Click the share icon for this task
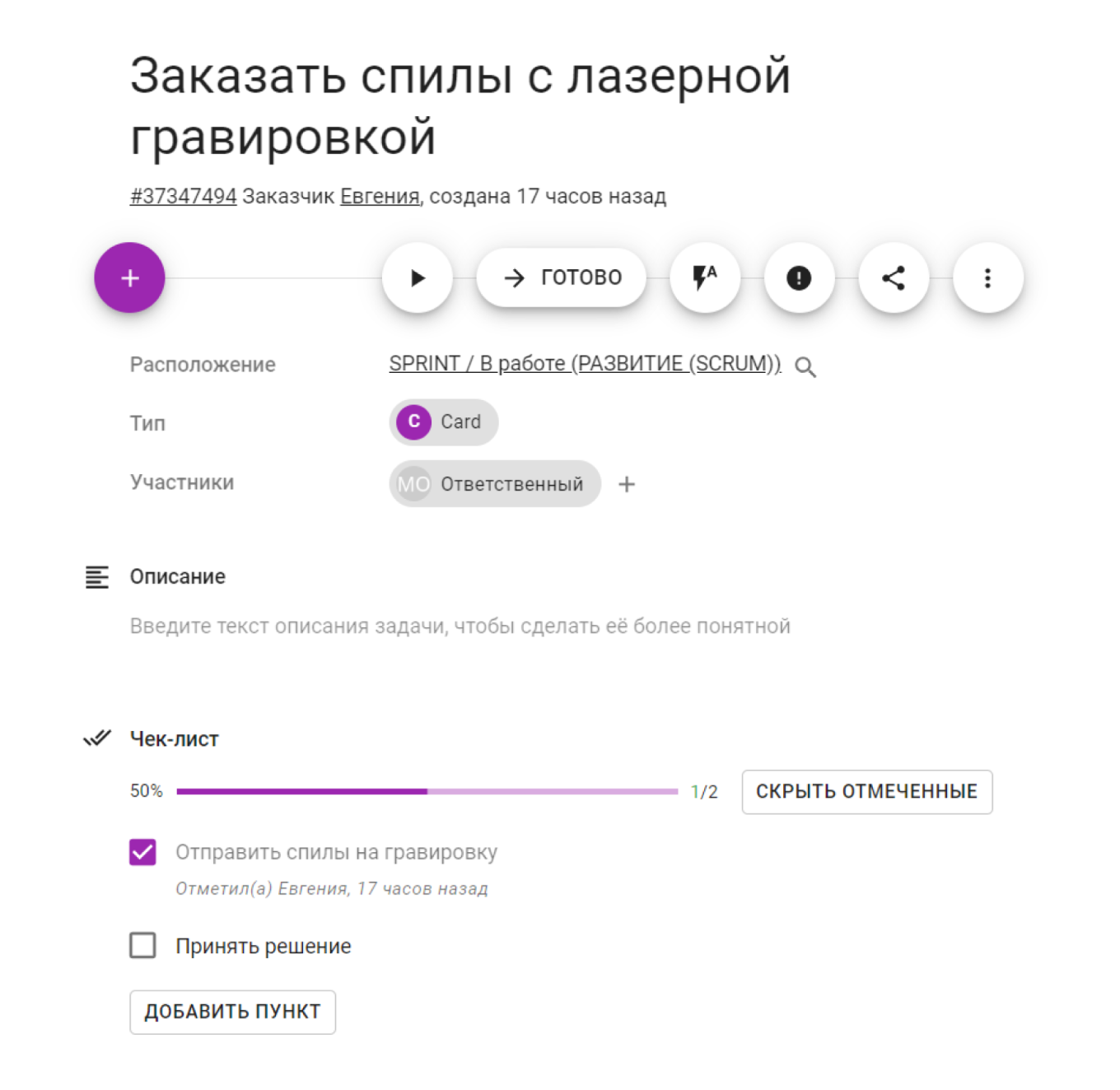 pyautogui.click(x=894, y=277)
